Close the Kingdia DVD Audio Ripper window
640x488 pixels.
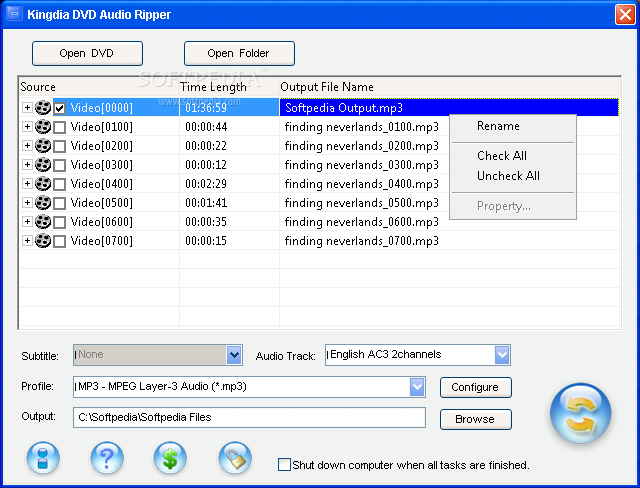[x=625, y=15]
